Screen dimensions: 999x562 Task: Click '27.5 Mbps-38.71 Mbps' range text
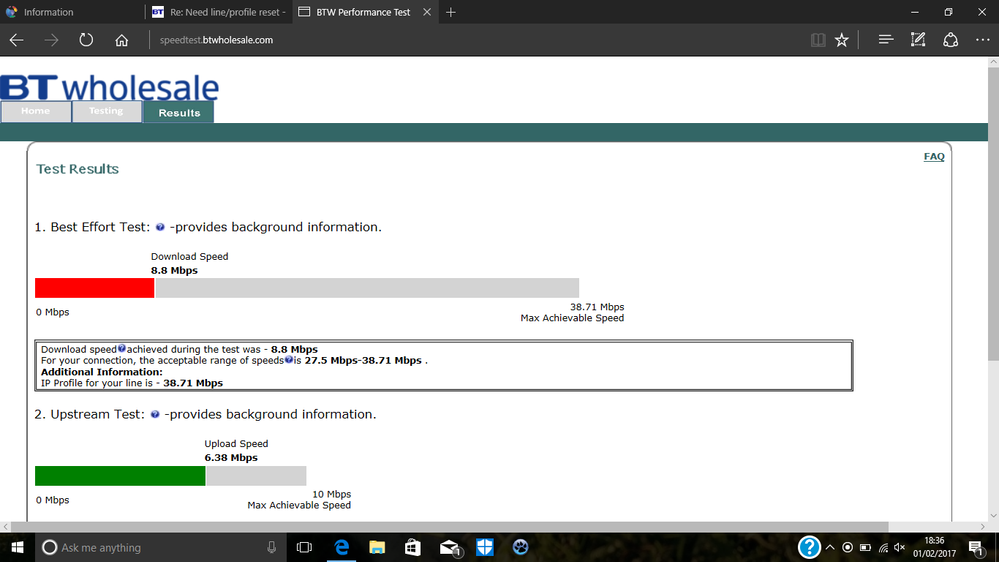point(363,361)
